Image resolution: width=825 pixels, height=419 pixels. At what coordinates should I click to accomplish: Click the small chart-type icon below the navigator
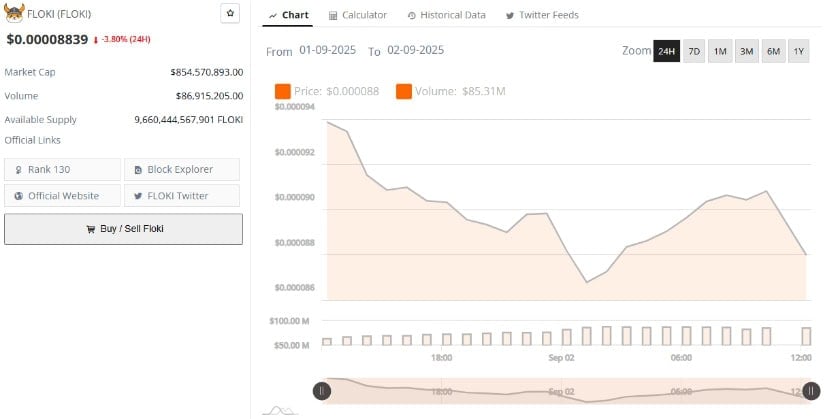(280, 411)
